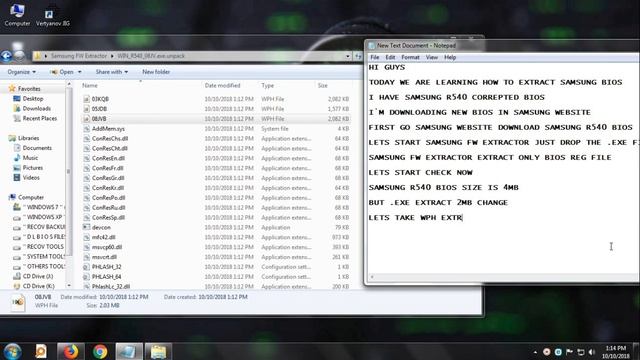Expand the address bar history dropdown

[348, 56]
